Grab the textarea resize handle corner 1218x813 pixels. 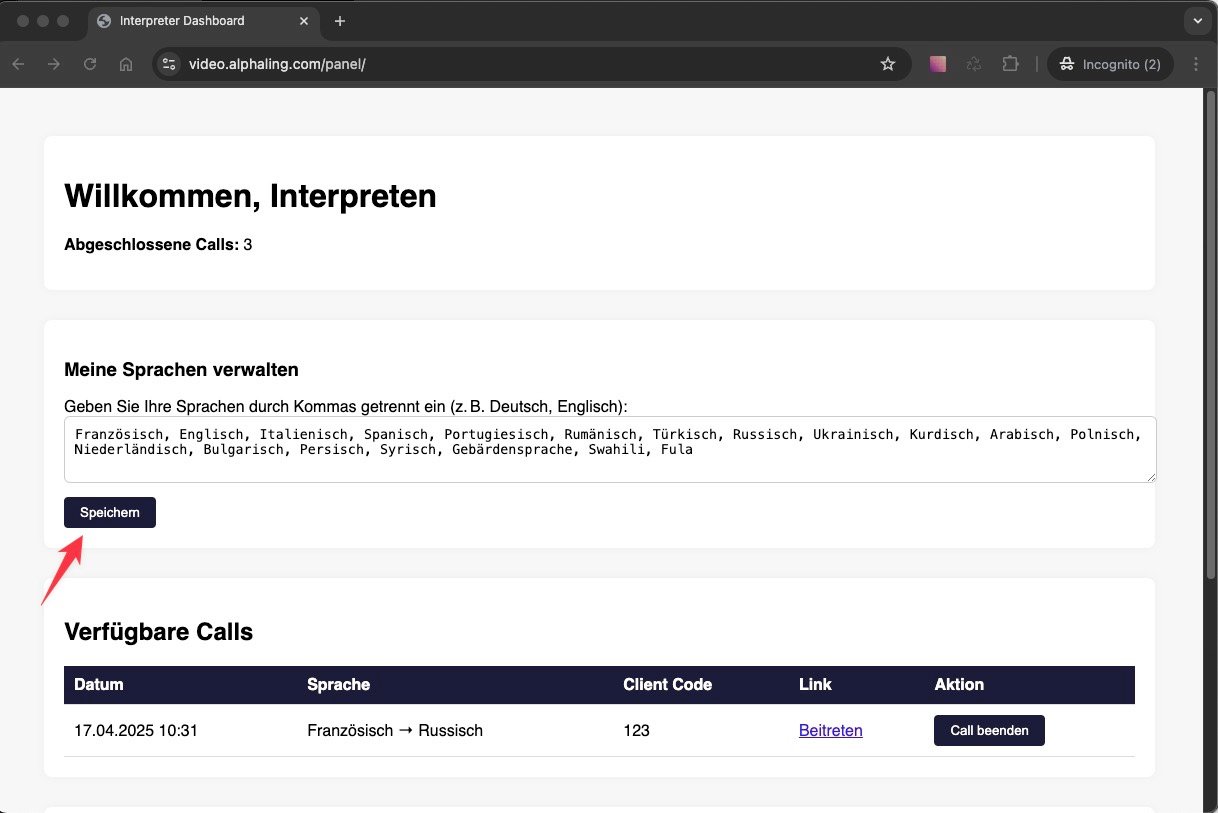pyautogui.click(x=1151, y=478)
